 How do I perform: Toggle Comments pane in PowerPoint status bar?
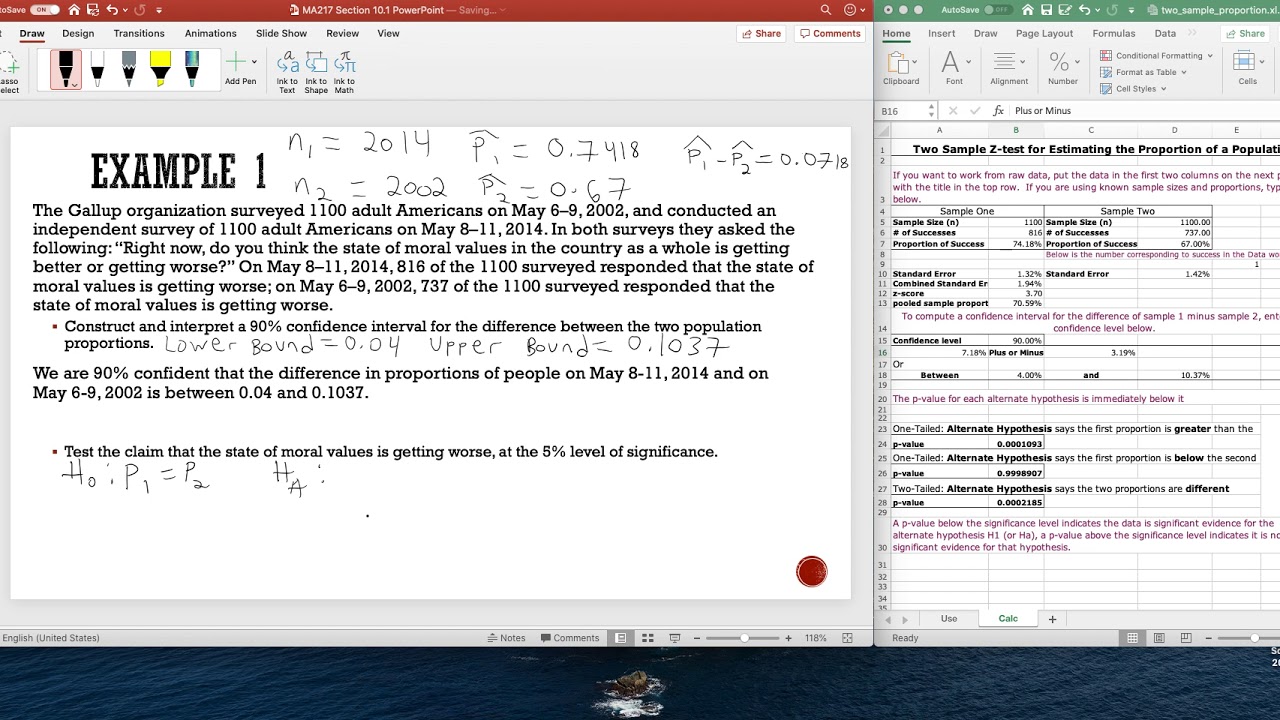[569, 638]
